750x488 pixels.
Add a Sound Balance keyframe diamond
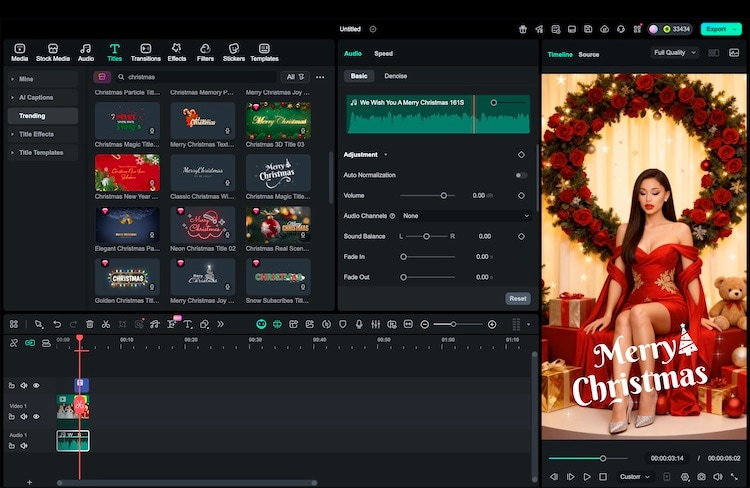521,236
